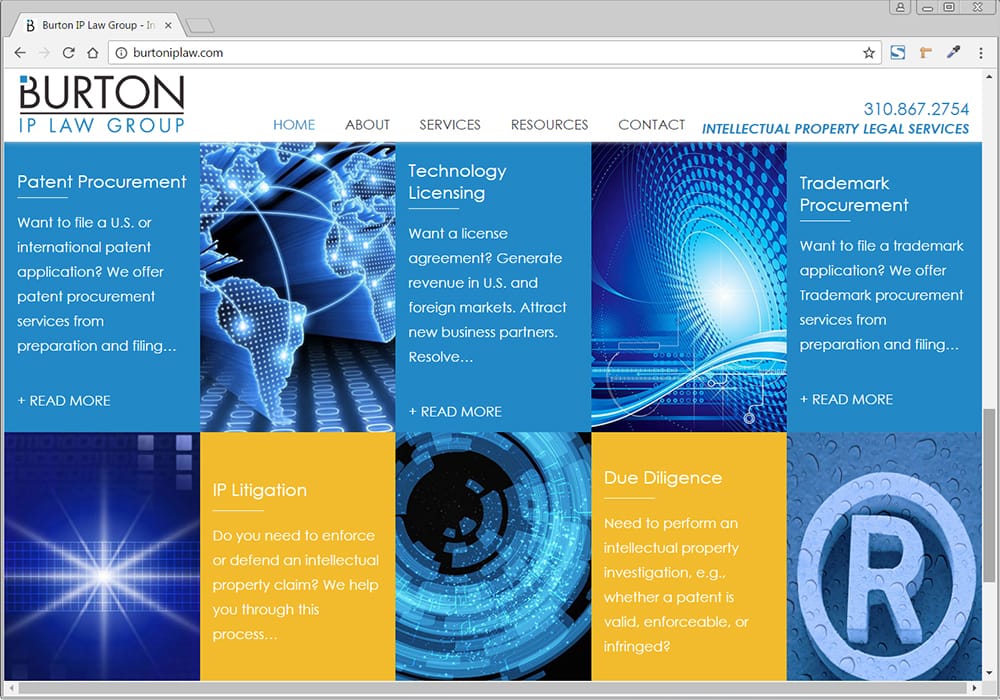Go back with the browser back arrow

tap(20, 53)
